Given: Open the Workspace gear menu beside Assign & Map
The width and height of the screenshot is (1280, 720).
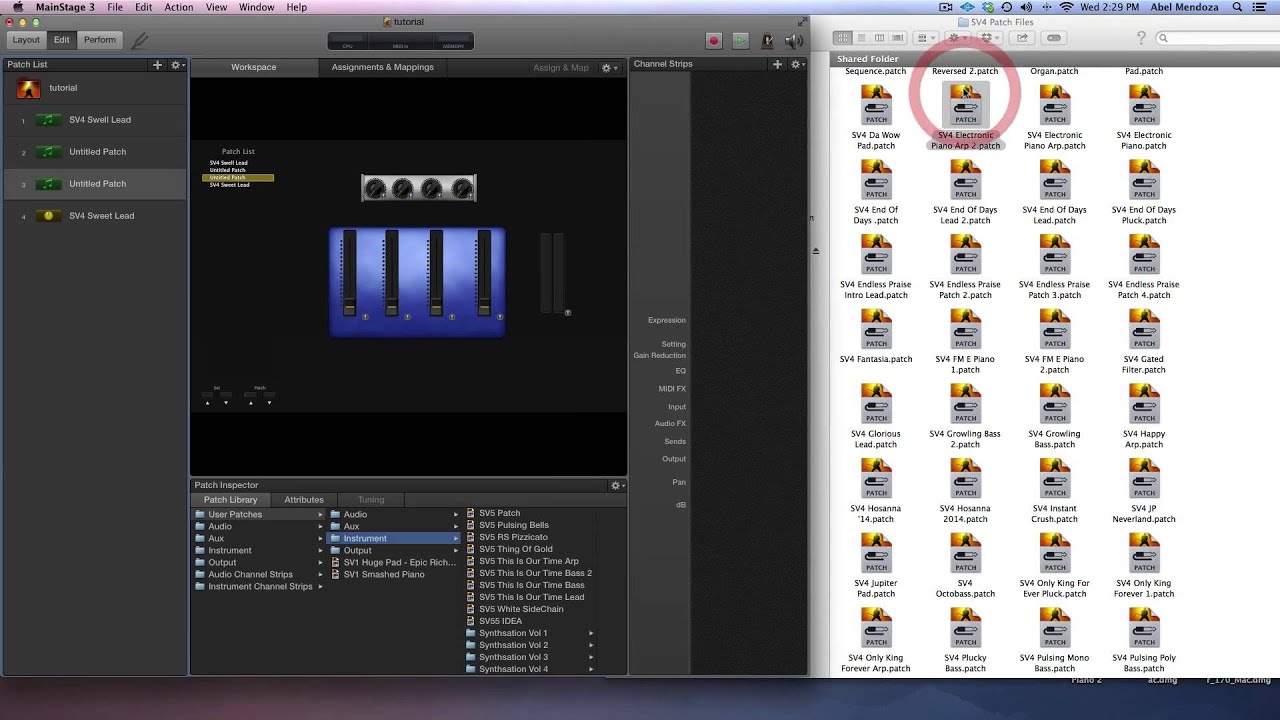Looking at the screenshot, I should (x=608, y=68).
